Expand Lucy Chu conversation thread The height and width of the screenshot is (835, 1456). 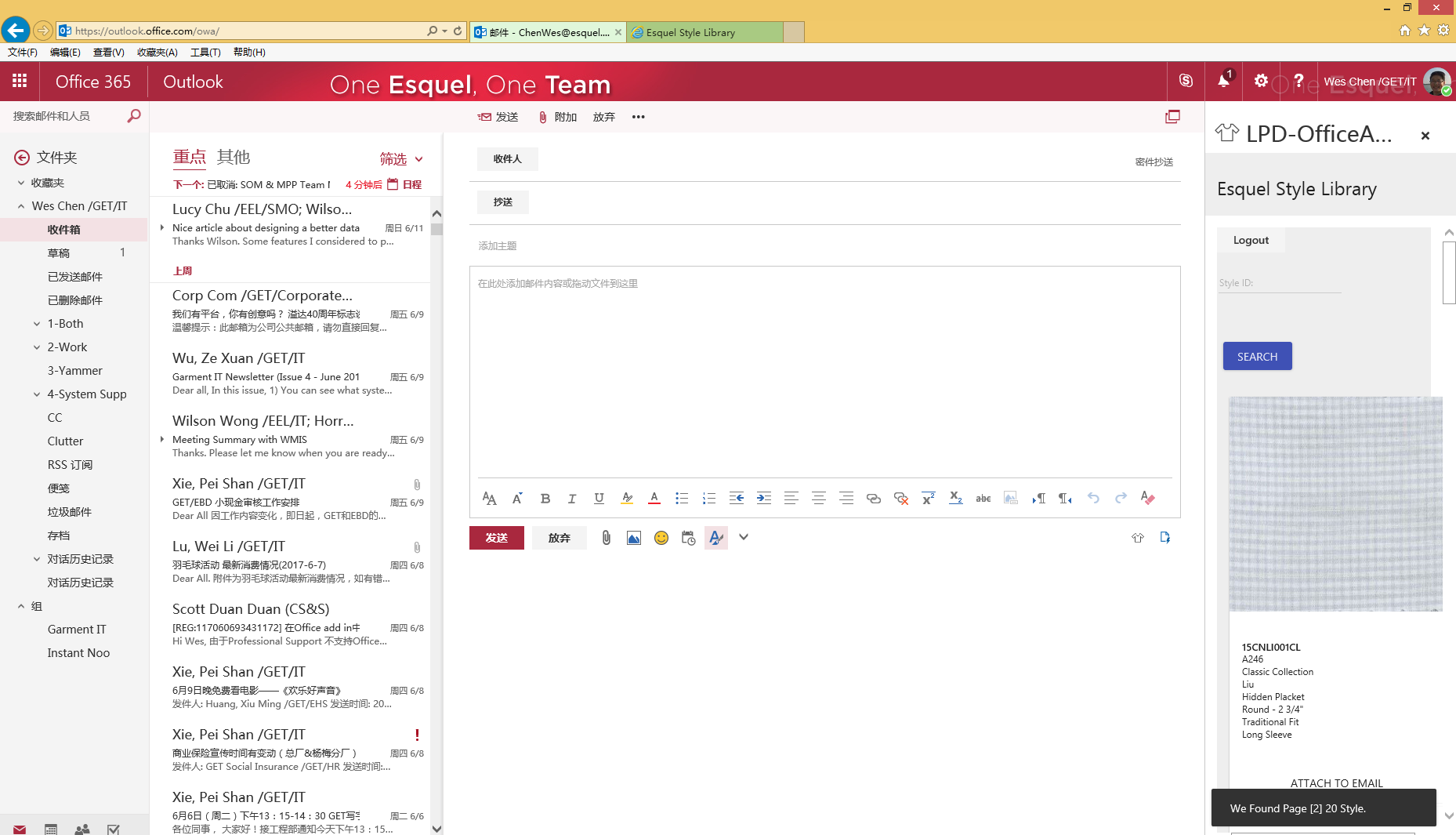(162, 227)
